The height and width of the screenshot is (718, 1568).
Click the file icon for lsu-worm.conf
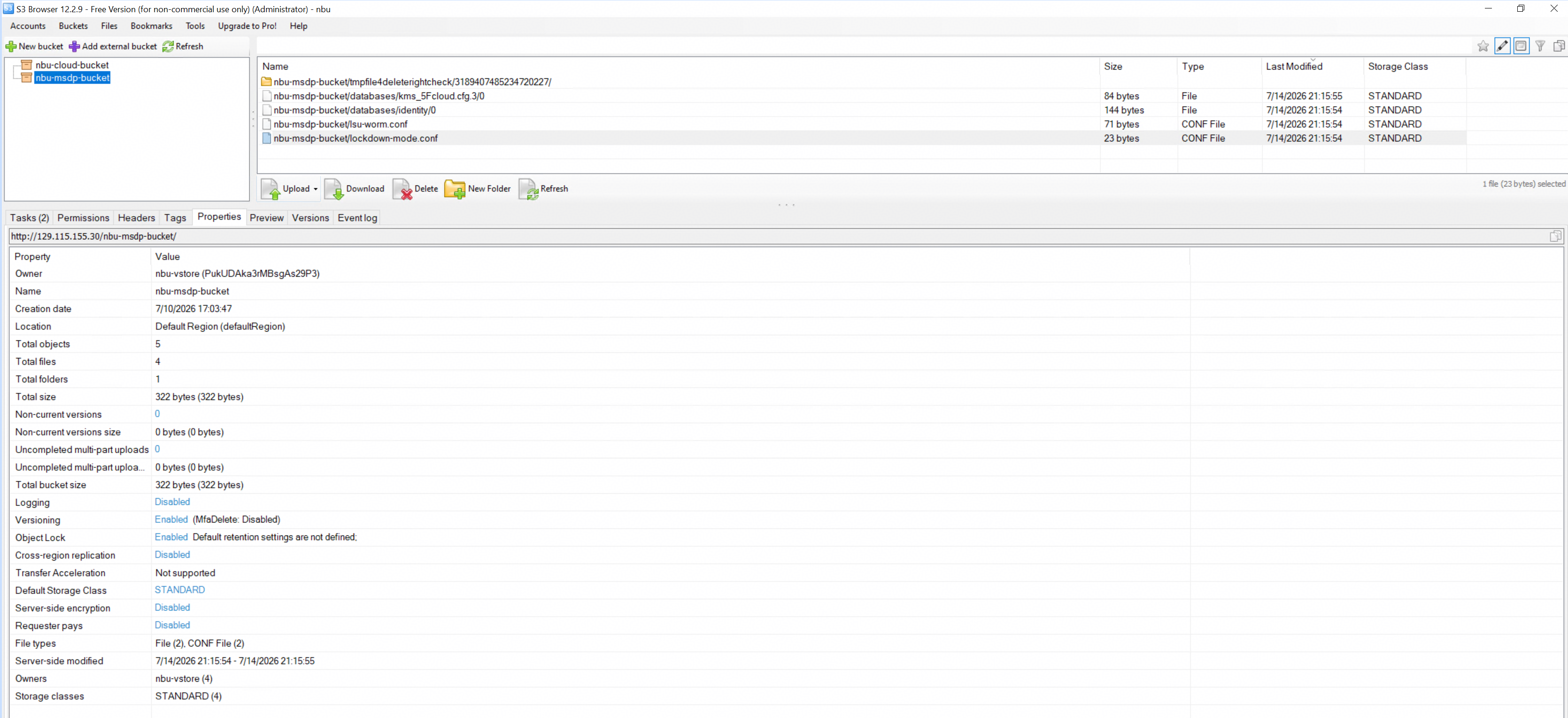[267, 124]
